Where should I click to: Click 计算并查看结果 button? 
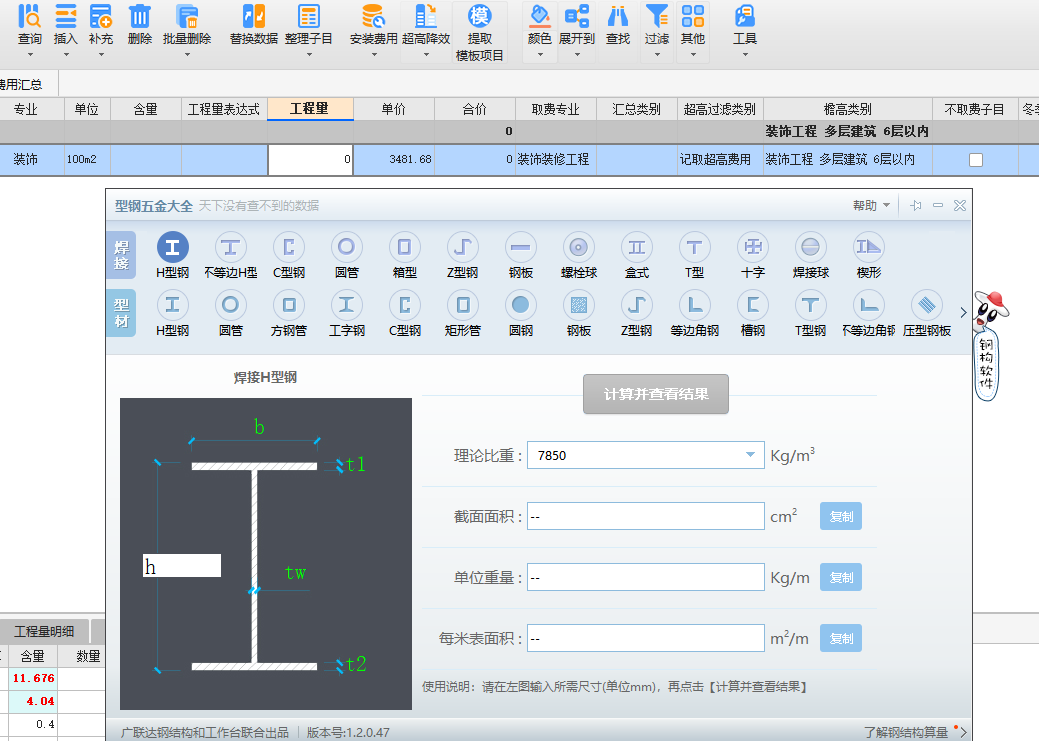coord(655,394)
